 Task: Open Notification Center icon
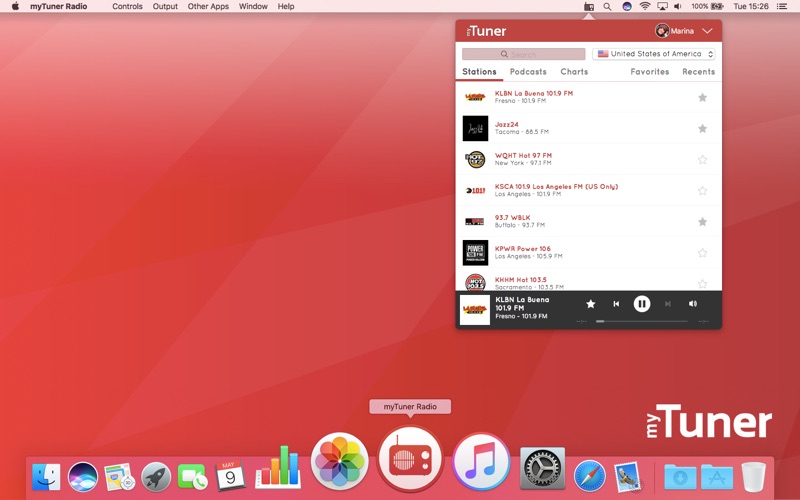coord(782,6)
